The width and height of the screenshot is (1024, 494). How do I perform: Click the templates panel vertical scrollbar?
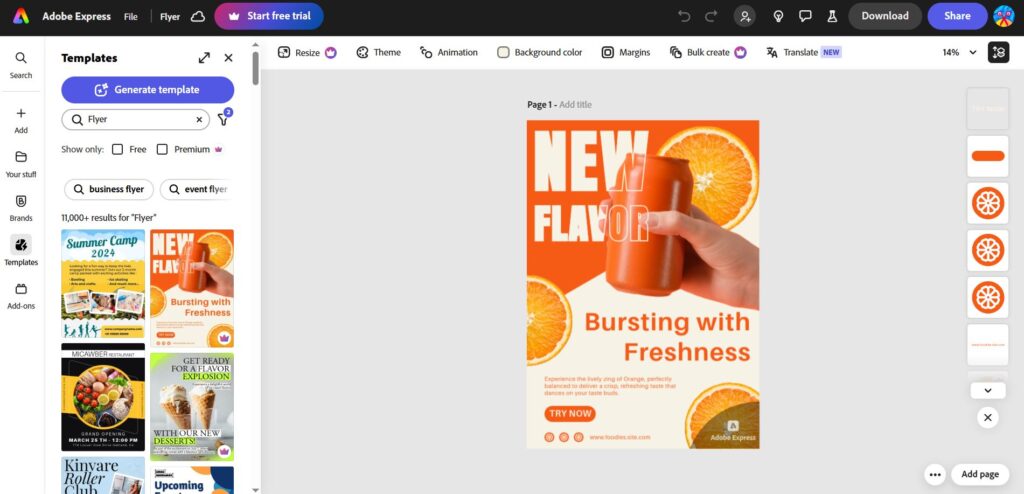pos(255,68)
